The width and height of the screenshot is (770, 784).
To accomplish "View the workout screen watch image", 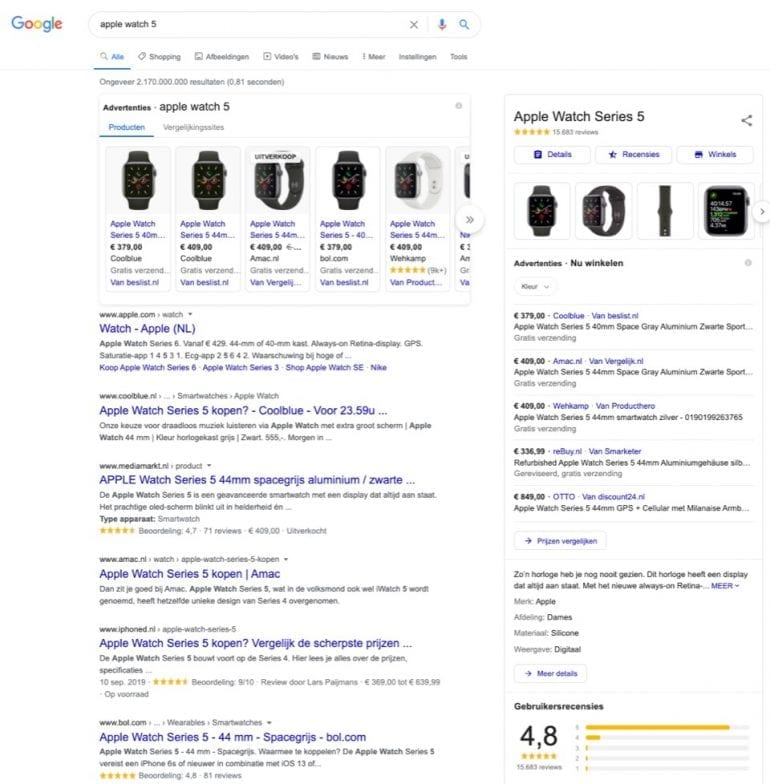I will (726, 210).
